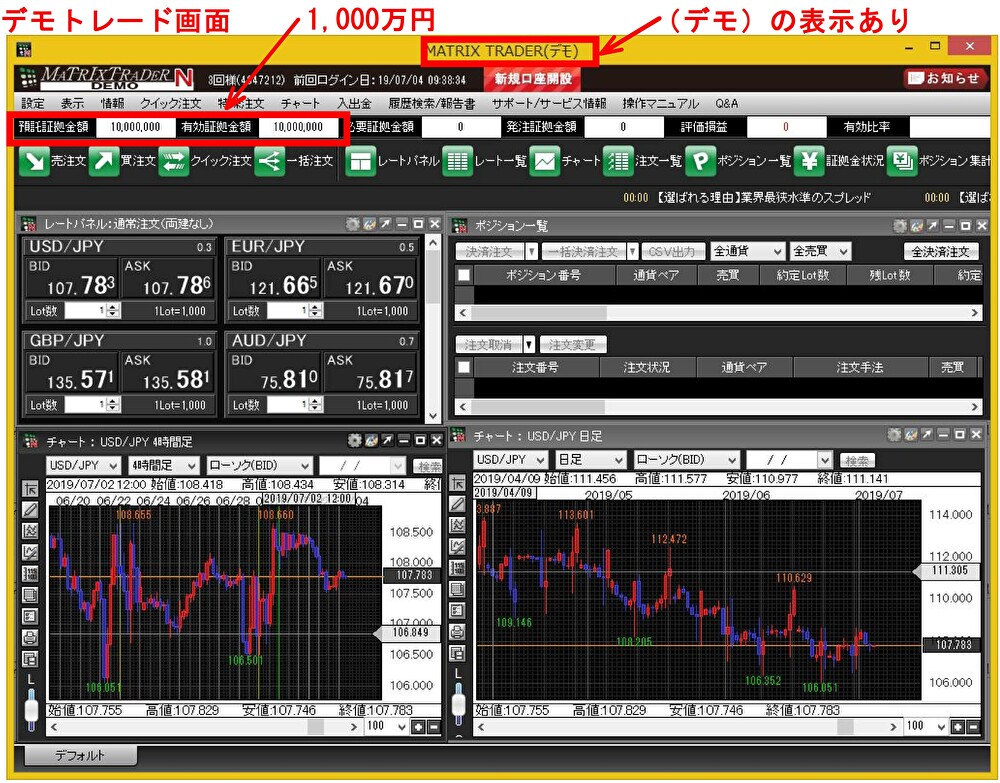Viewport: 1000px width, 783px height.
Task: Click the minus zoom icon under the daily chart
Action: [973, 726]
